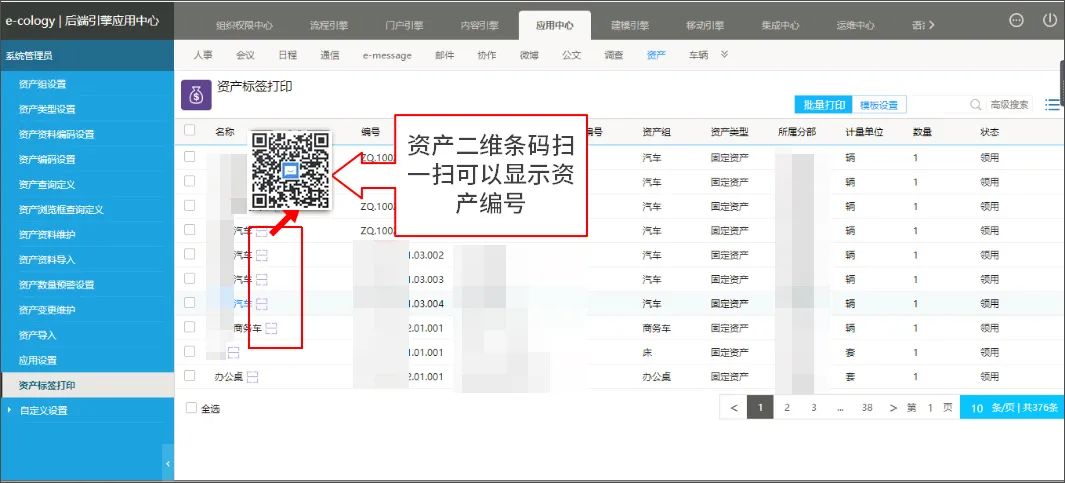Show QR code icon for asset 1.03.004

pos(263,304)
